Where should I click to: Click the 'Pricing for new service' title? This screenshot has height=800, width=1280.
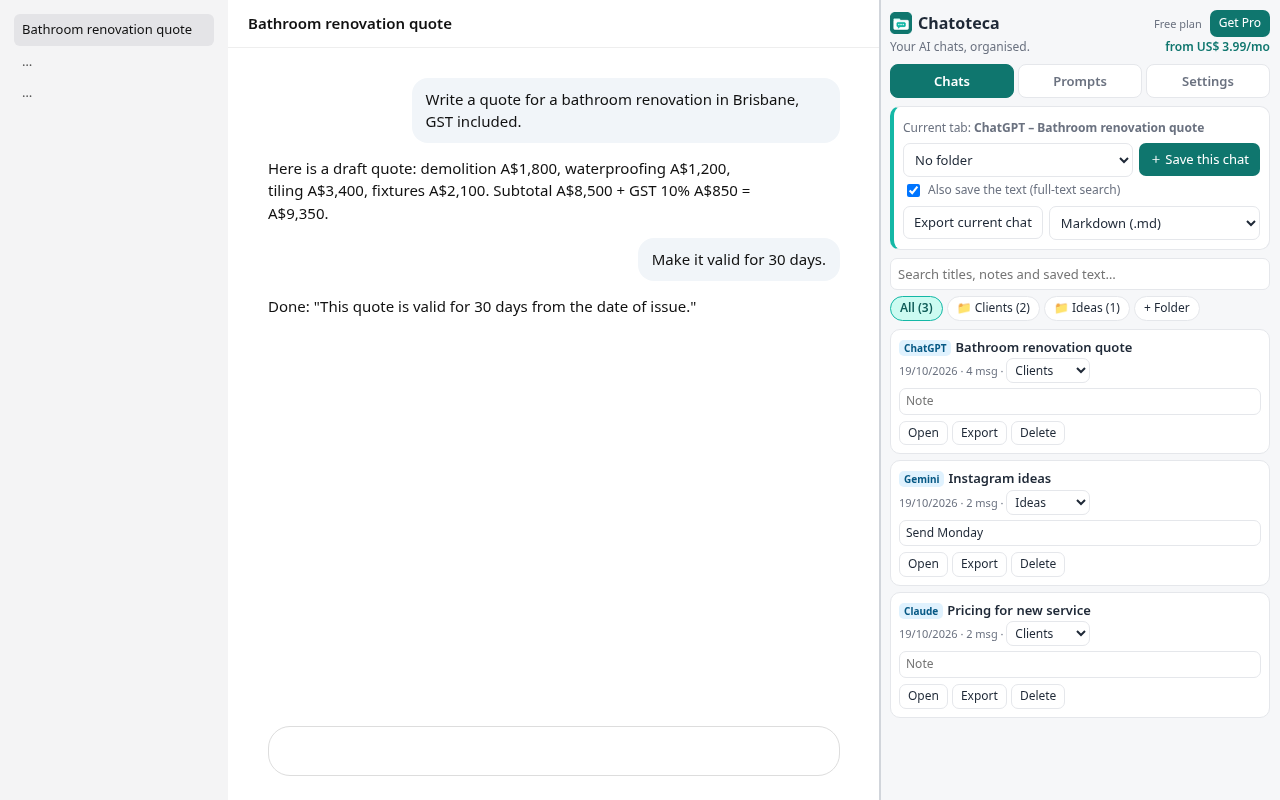point(1019,611)
